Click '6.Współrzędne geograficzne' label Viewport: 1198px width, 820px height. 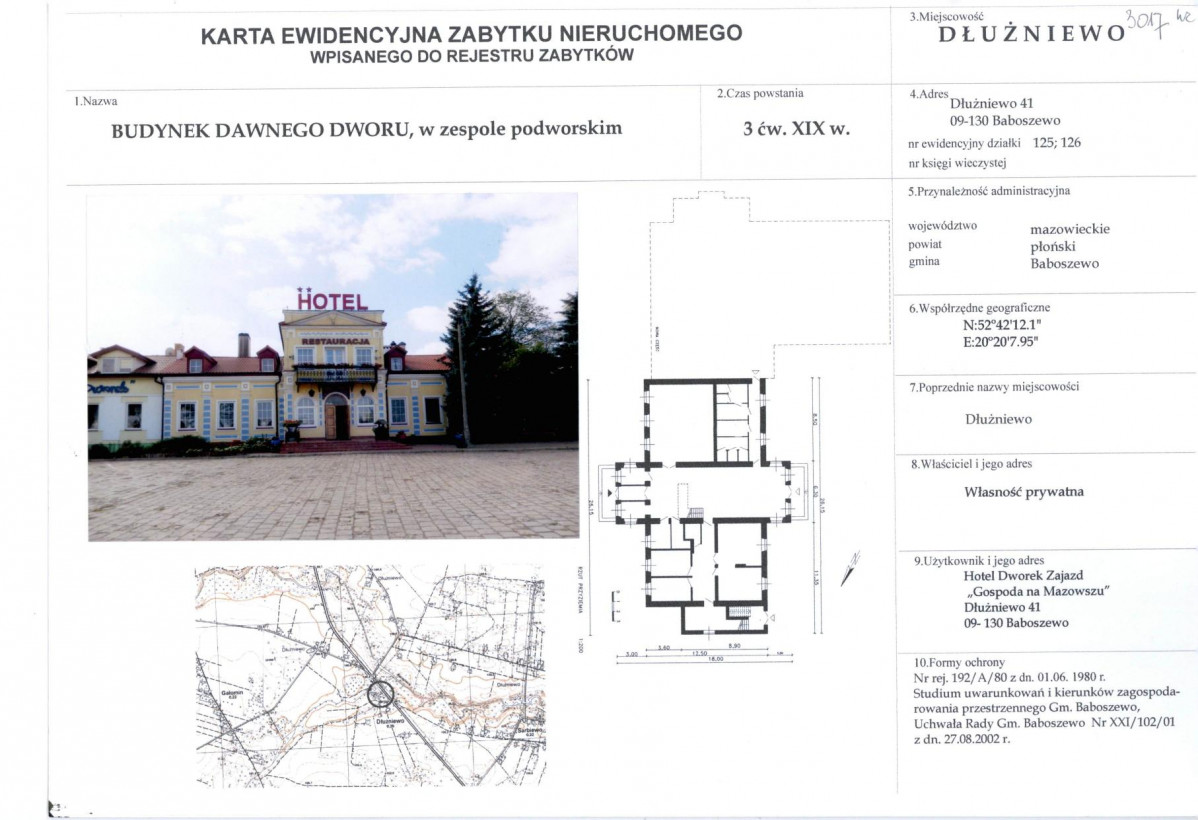pyautogui.click(x=979, y=309)
